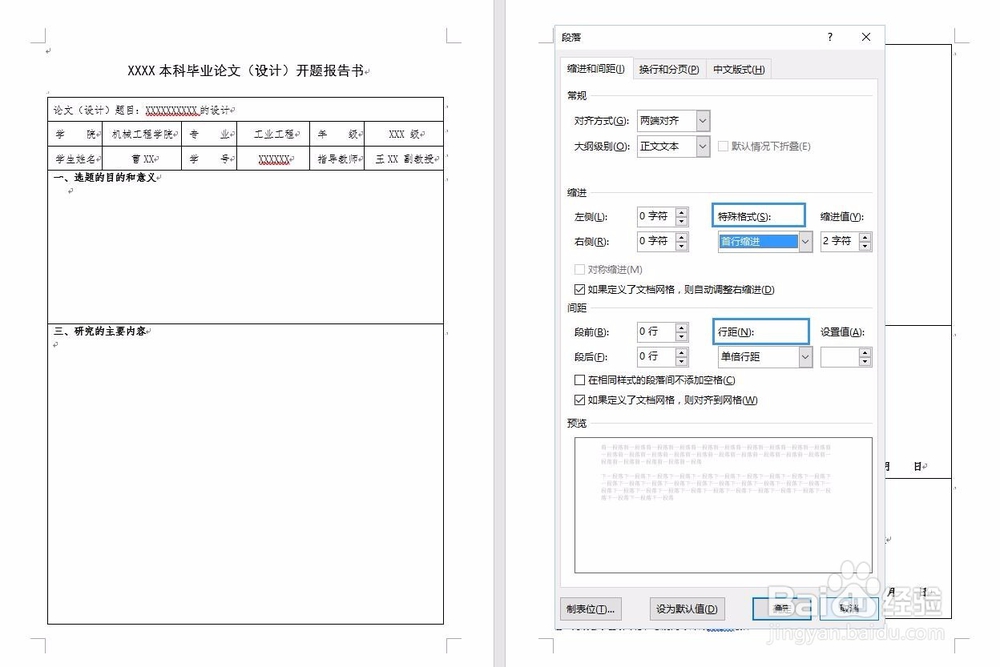Click the 左侧 indent input field
The image size is (1000, 667).
pyautogui.click(x=656, y=217)
